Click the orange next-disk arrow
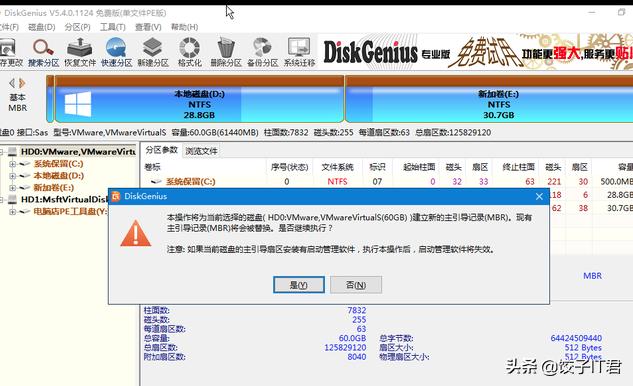The height and width of the screenshot is (386, 633). 22,83
